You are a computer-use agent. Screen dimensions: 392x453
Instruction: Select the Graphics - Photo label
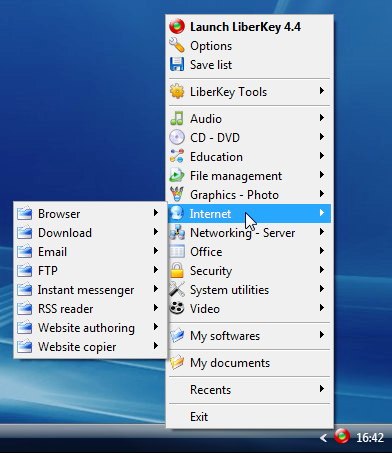tap(234, 195)
